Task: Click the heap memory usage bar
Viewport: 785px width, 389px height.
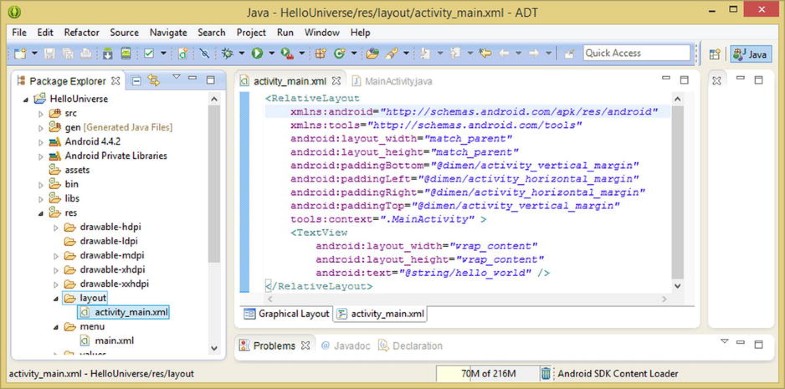Action: tap(487, 373)
